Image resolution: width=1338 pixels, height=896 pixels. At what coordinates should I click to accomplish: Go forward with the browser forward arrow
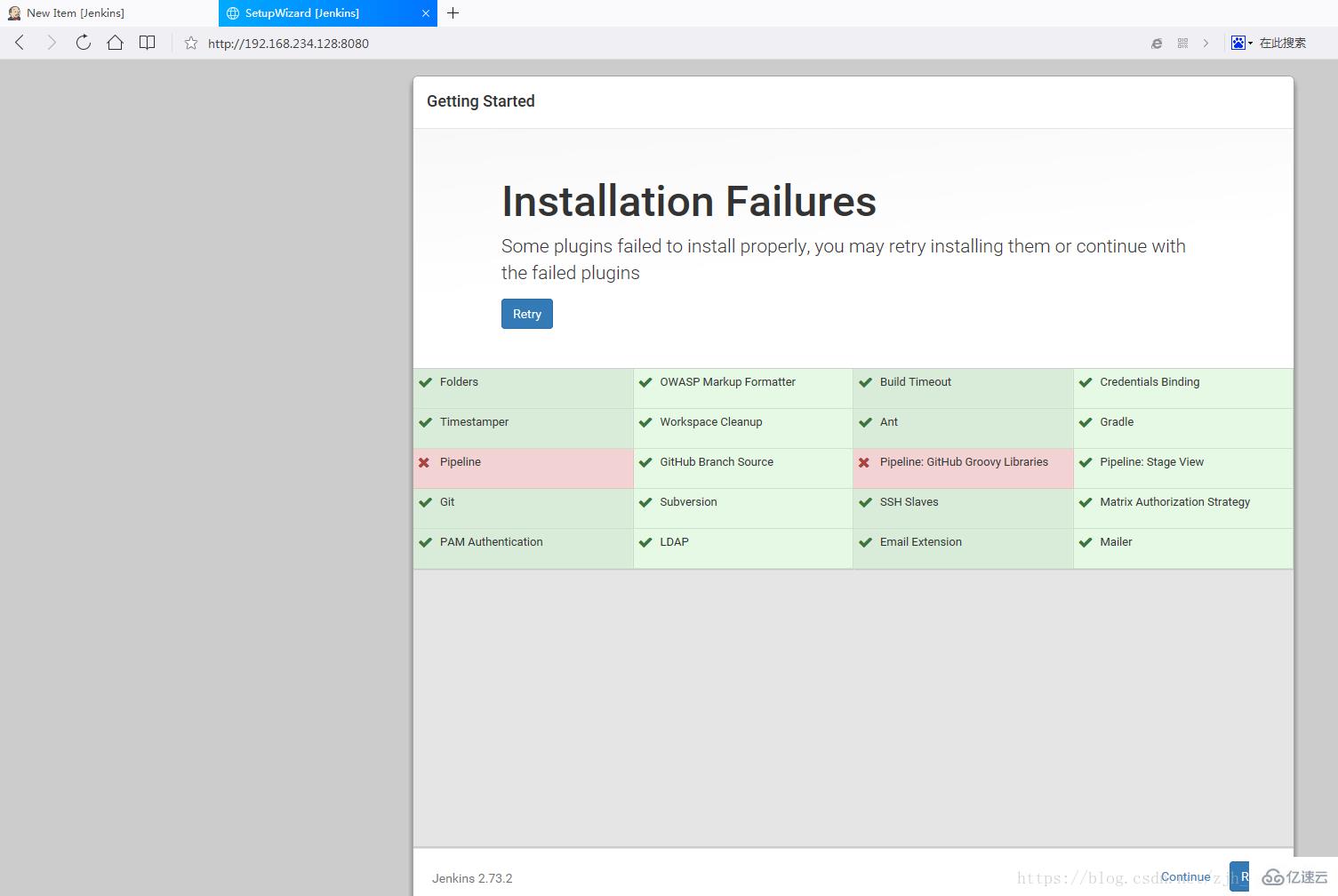point(52,43)
